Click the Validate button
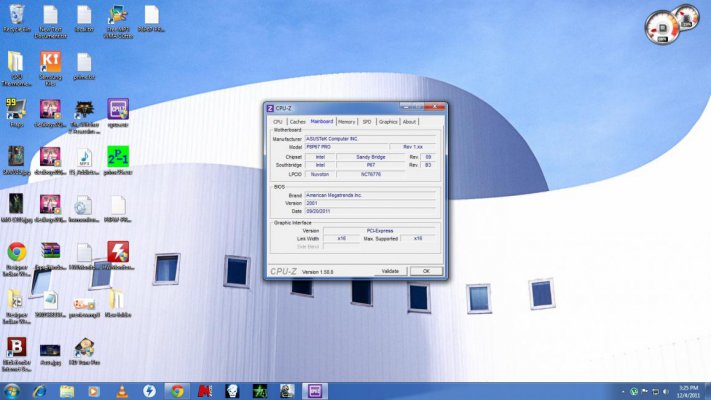This screenshot has height=400, width=711. [x=390, y=271]
